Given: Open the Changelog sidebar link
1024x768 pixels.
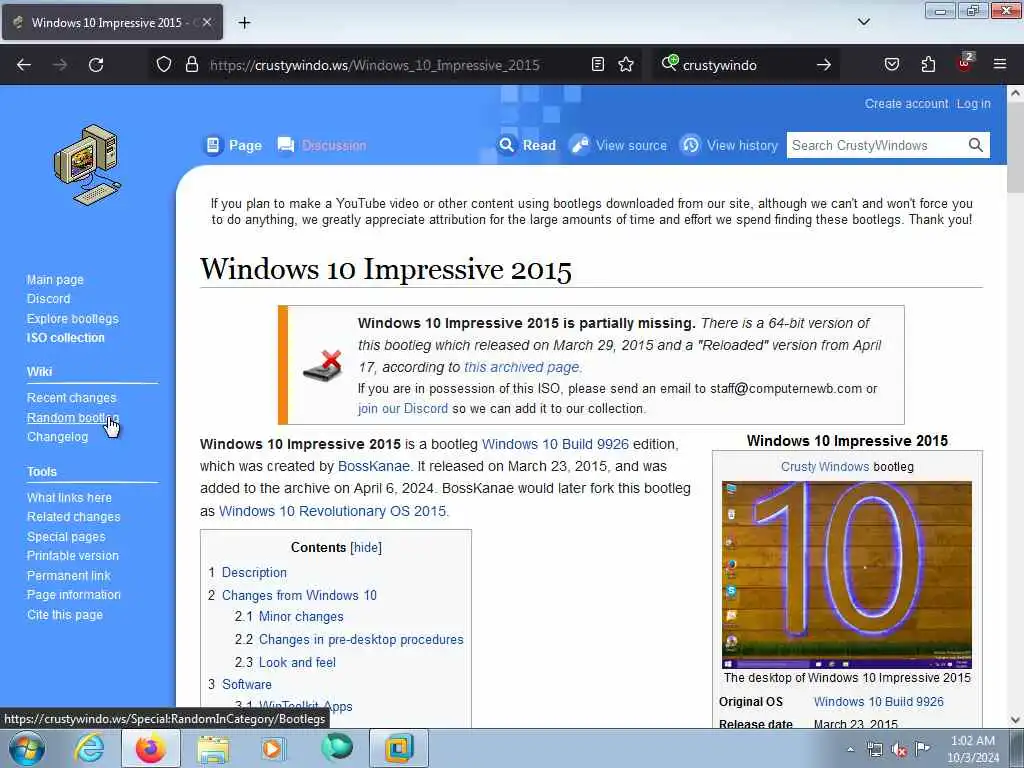Looking at the screenshot, I should pos(57,437).
